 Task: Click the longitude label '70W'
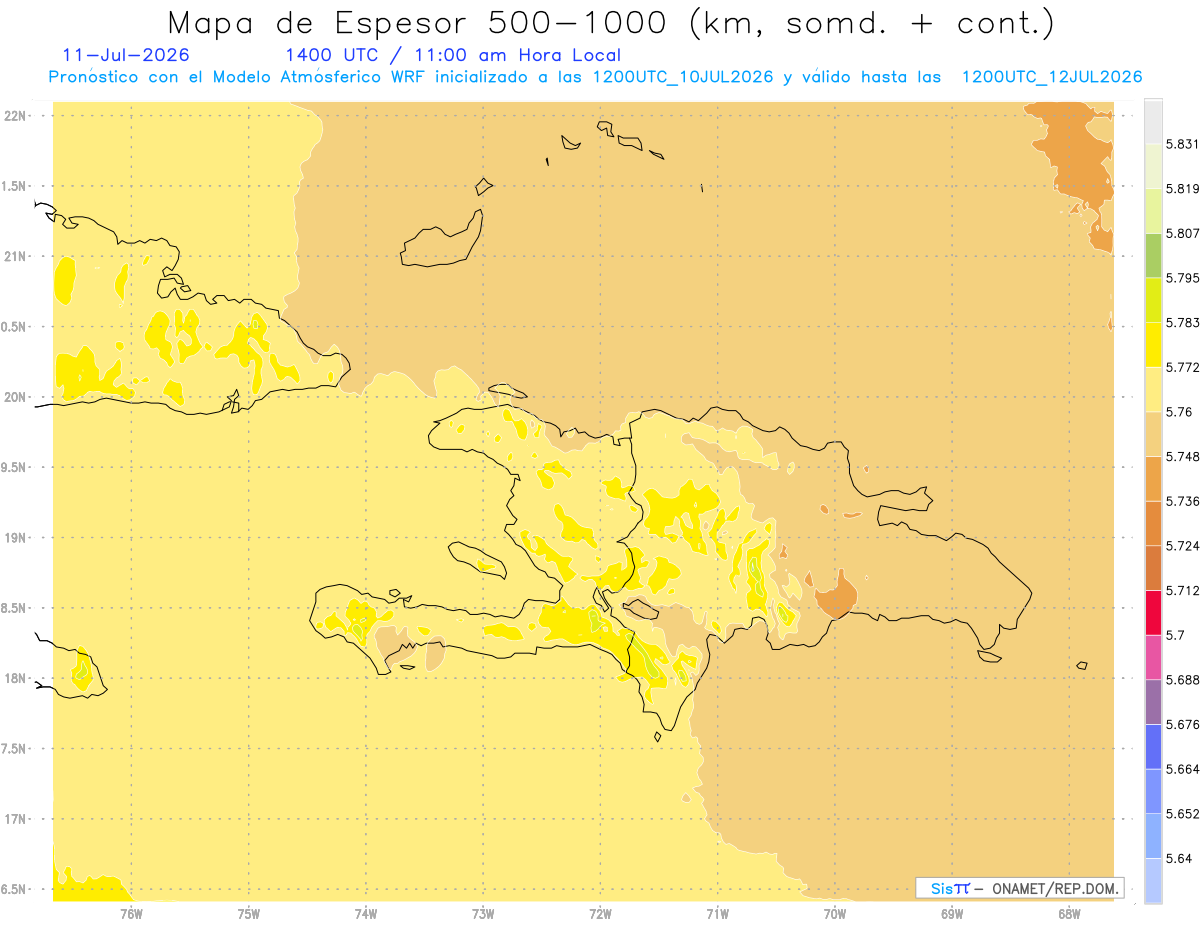coord(835,913)
